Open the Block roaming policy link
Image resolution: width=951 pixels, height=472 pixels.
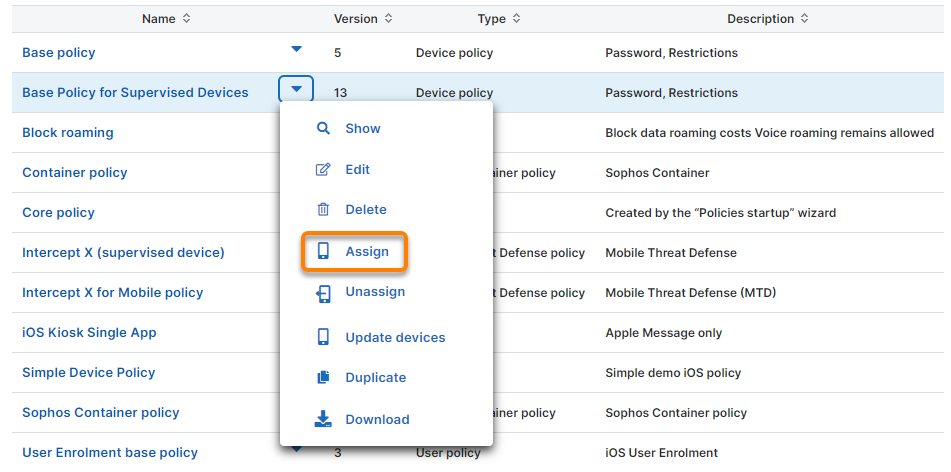(68, 133)
